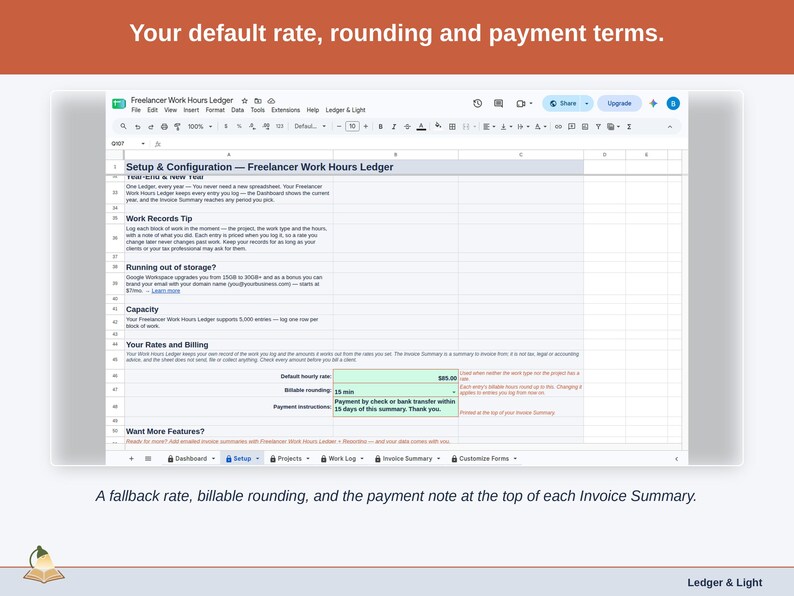Open horizontal align dropdown
The image size is (794, 596).
(x=489, y=127)
